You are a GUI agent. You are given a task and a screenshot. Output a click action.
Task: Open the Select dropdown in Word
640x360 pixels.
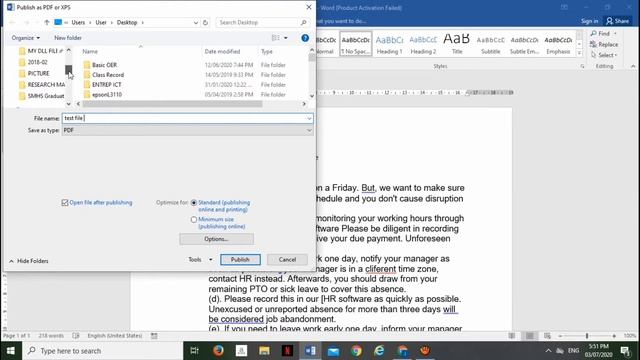click(604, 55)
